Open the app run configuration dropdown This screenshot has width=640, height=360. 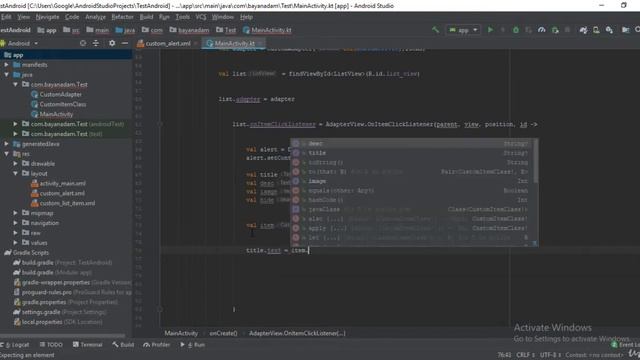click(463, 30)
